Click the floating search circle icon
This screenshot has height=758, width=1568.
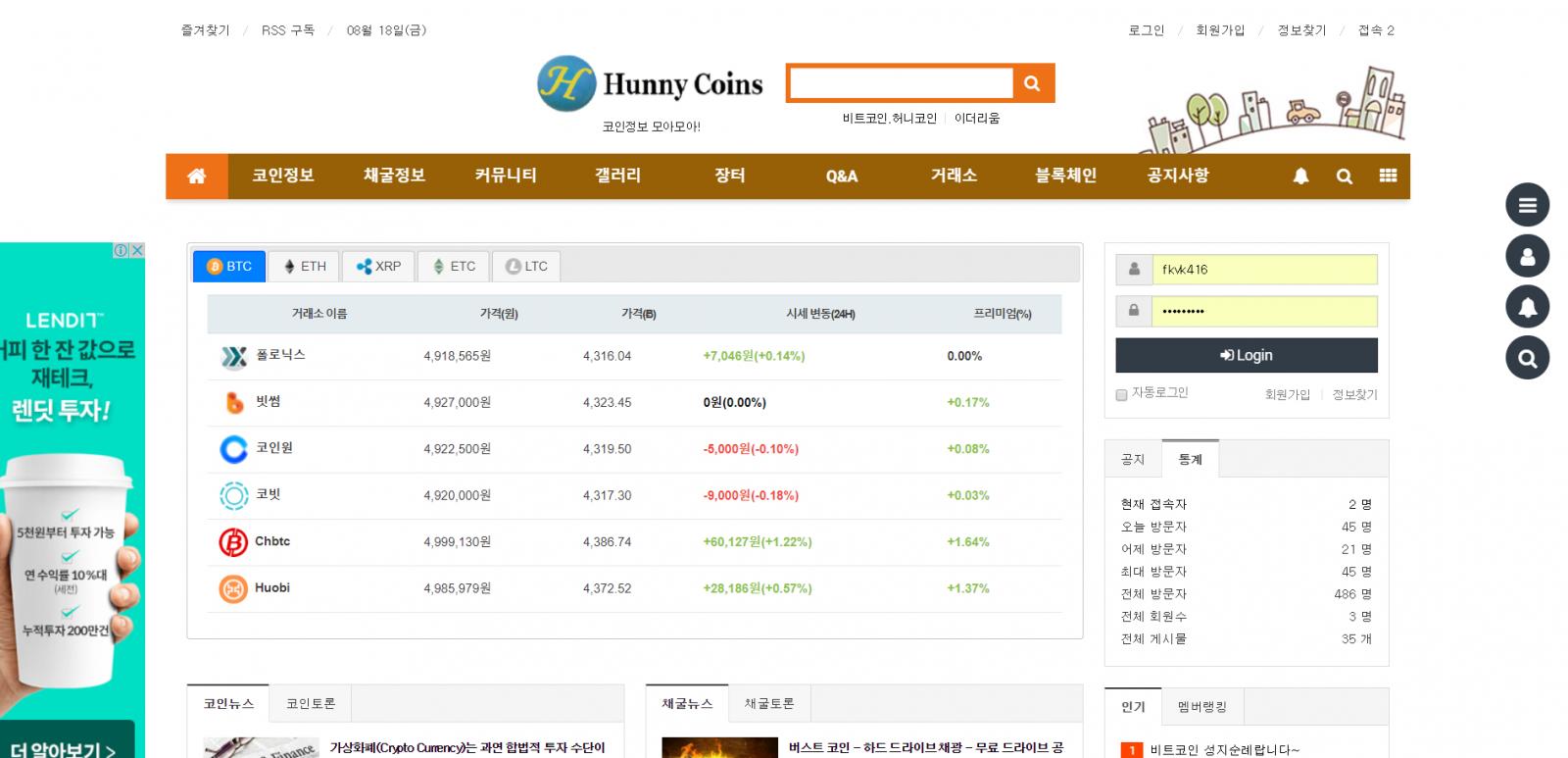click(x=1527, y=359)
